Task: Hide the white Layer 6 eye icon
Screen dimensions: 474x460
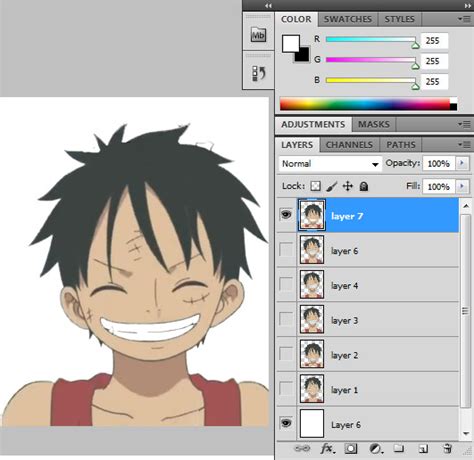Action: point(286,423)
